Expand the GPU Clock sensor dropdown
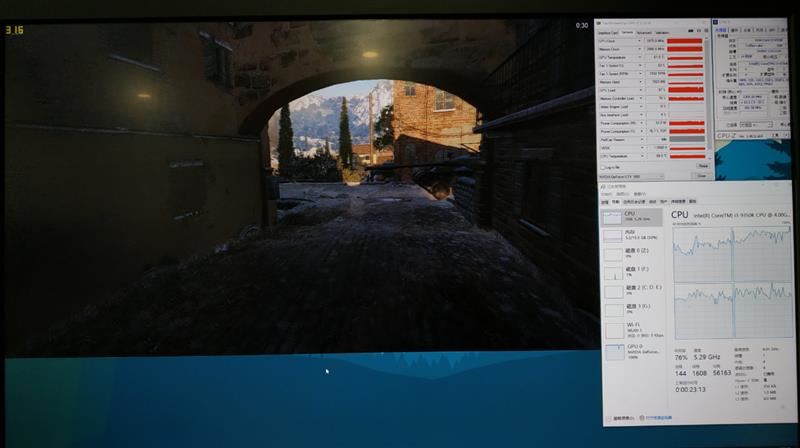This screenshot has height=448, width=800. click(x=639, y=41)
